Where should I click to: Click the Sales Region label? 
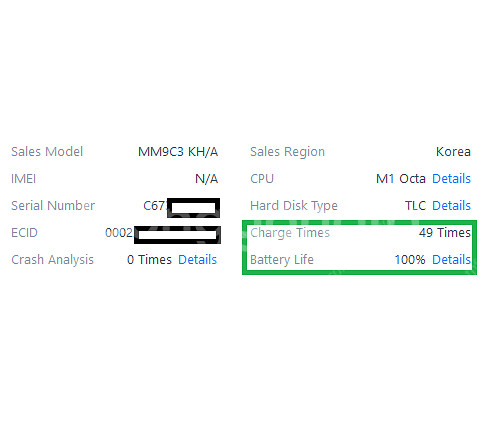pyautogui.click(x=288, y=152)
